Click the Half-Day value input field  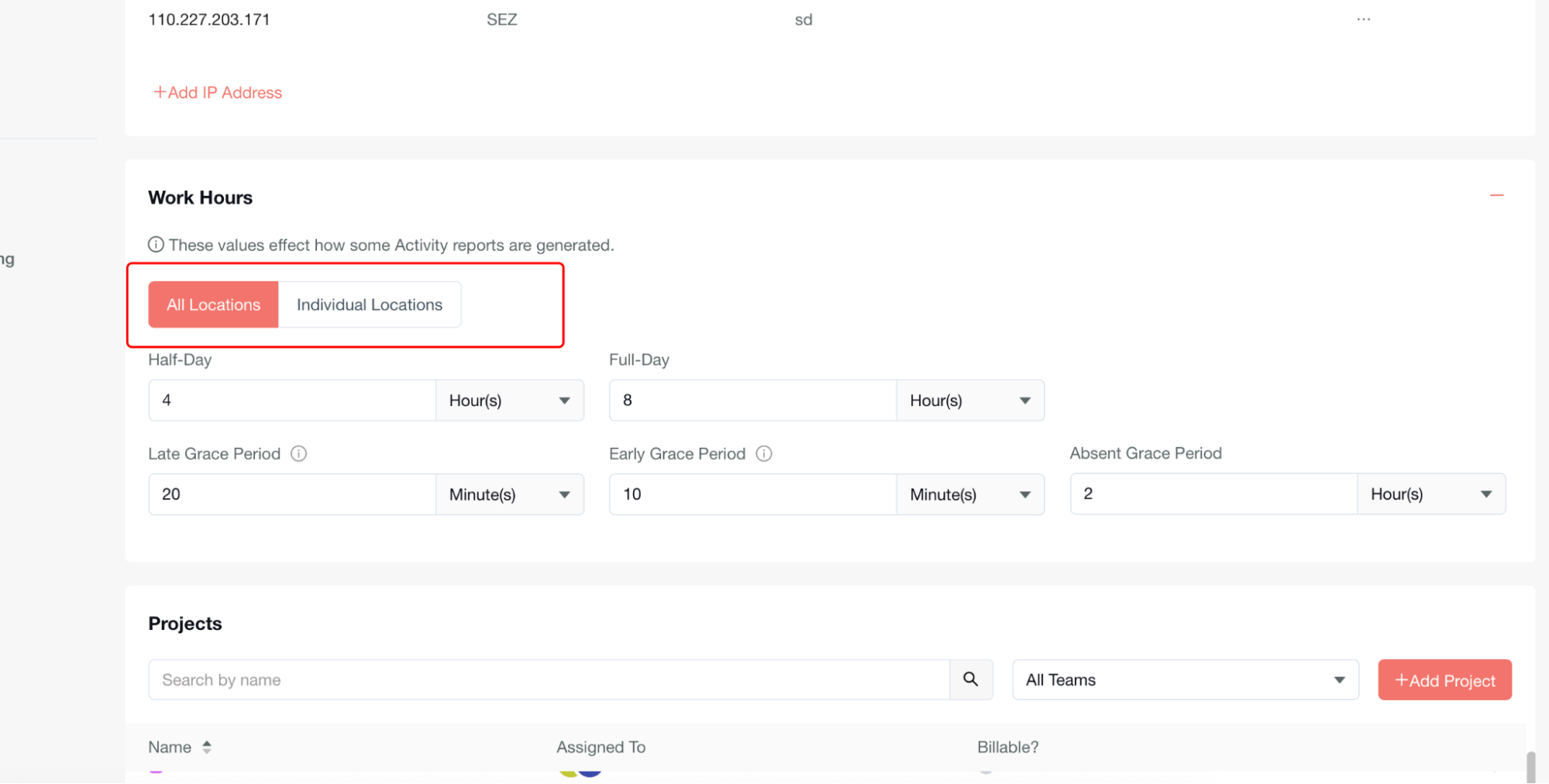pos(292,401)
